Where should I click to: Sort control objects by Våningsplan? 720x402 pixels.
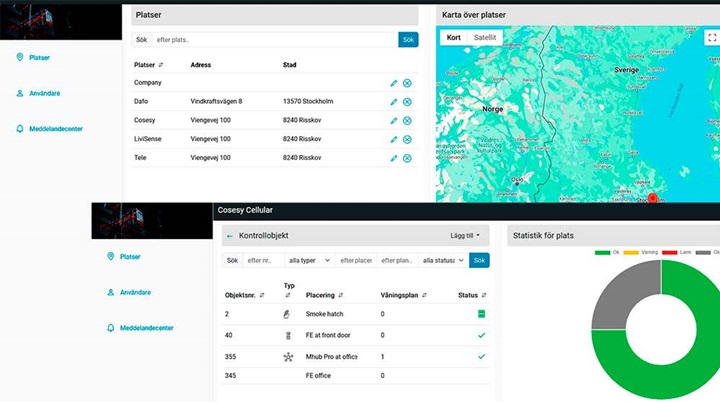pos(424,295)
